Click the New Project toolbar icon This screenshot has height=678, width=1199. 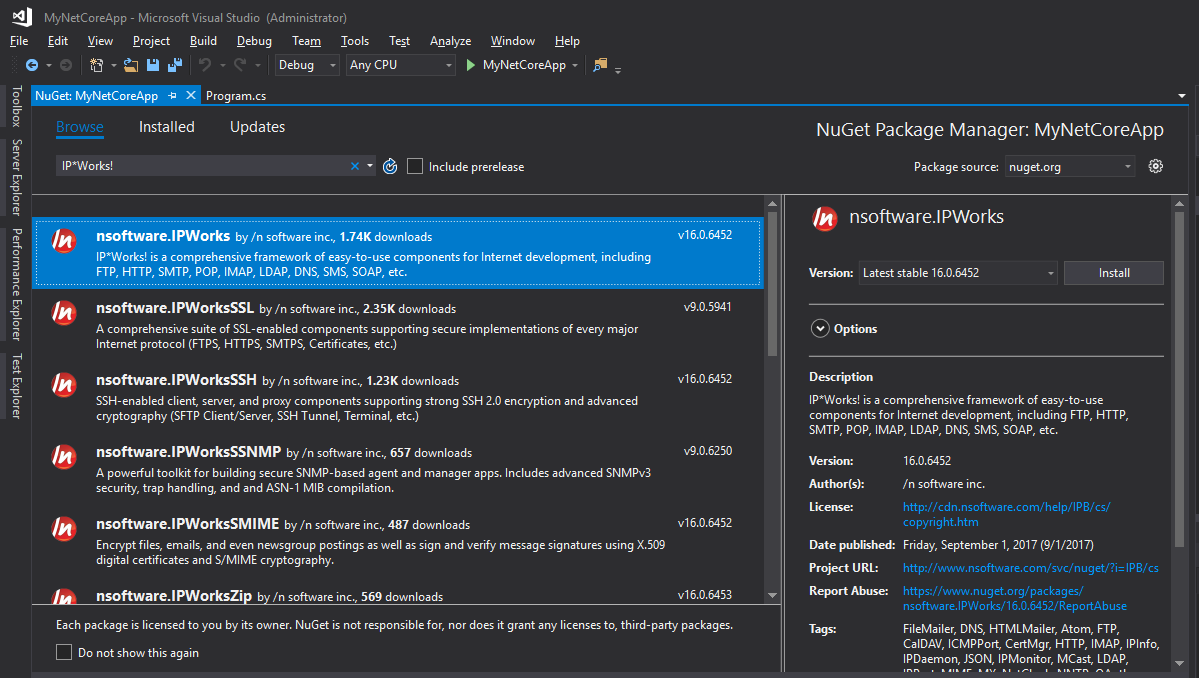[96, 66]
